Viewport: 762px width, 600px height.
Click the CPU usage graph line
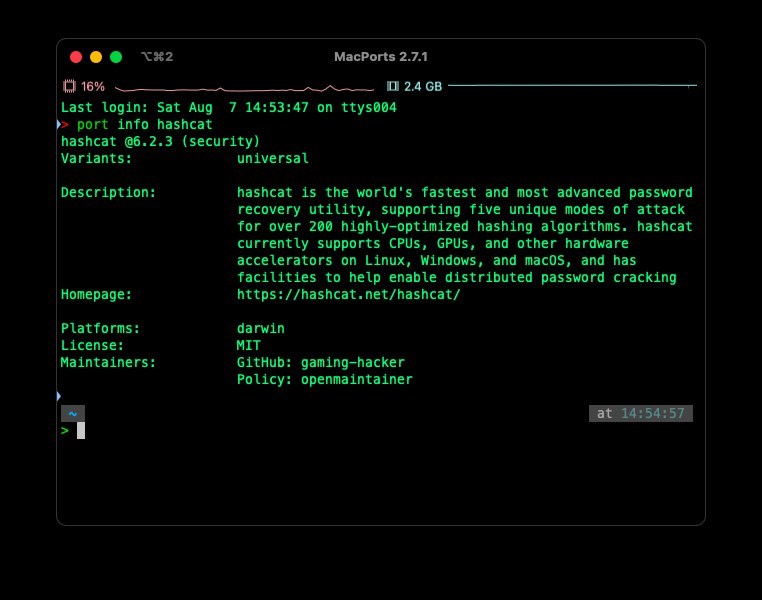(244, 89)
